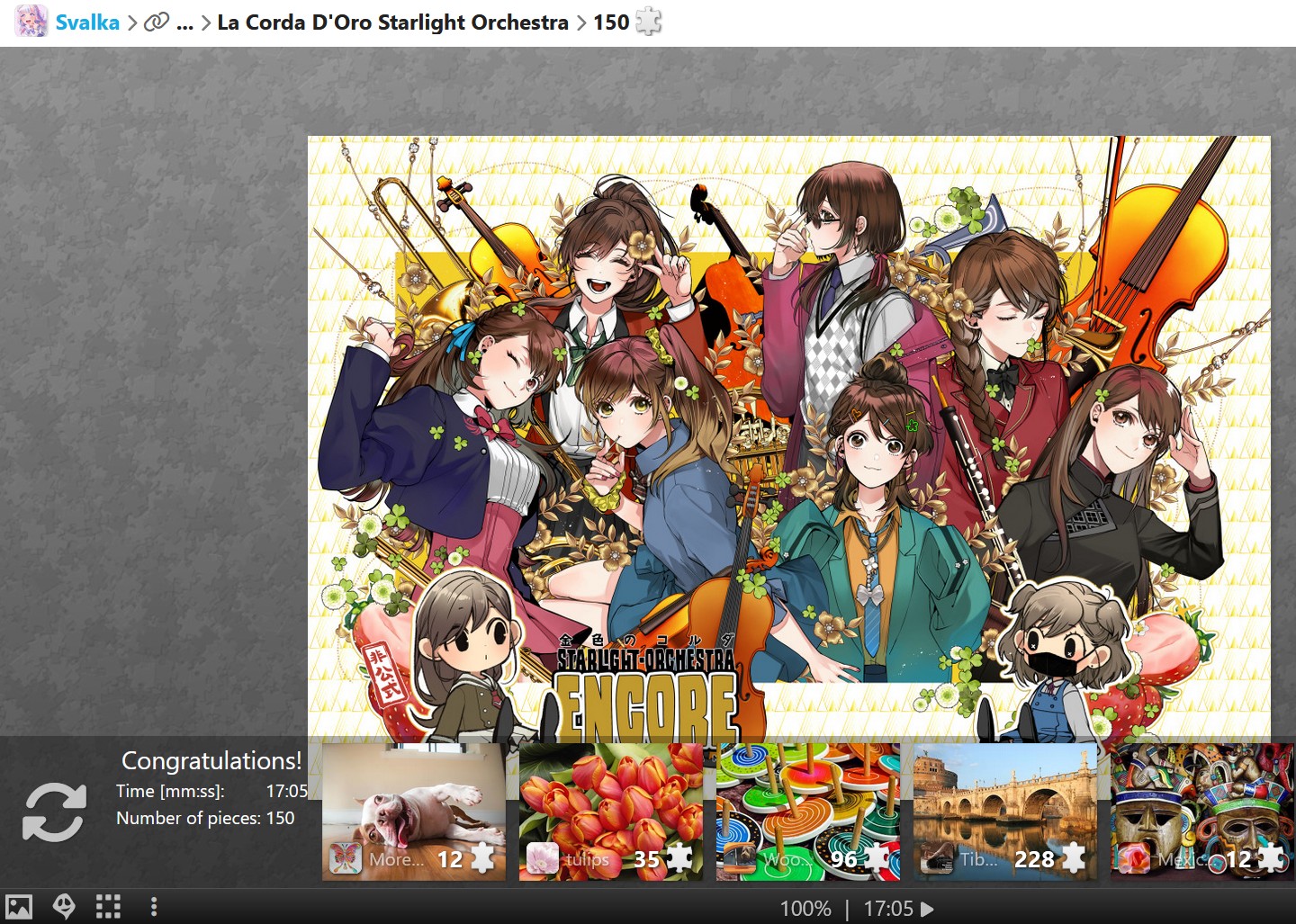
Task: Click the red rose avatar on masks puzzle
Action: coord(1134,858)
